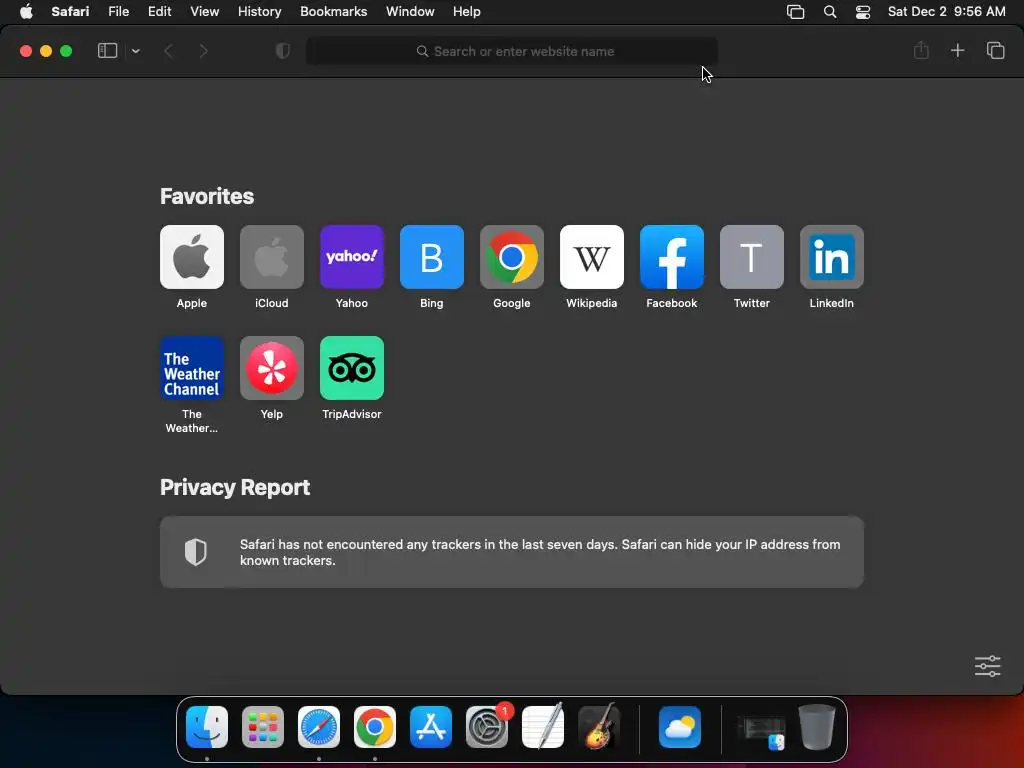Open System Settings from the Dock

click(487, 727)
